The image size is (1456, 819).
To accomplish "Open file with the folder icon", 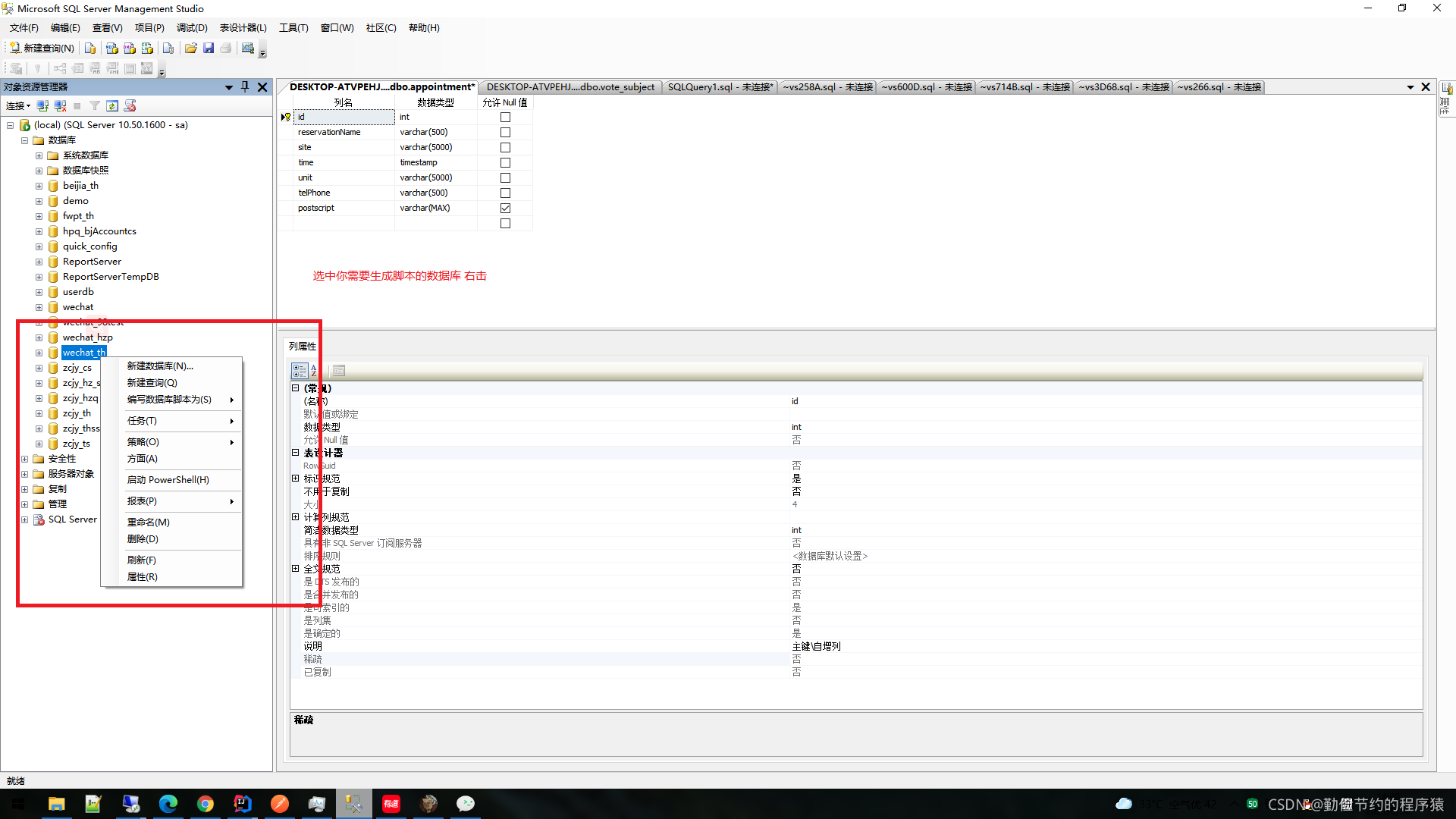I will click(x=191, y=49).
